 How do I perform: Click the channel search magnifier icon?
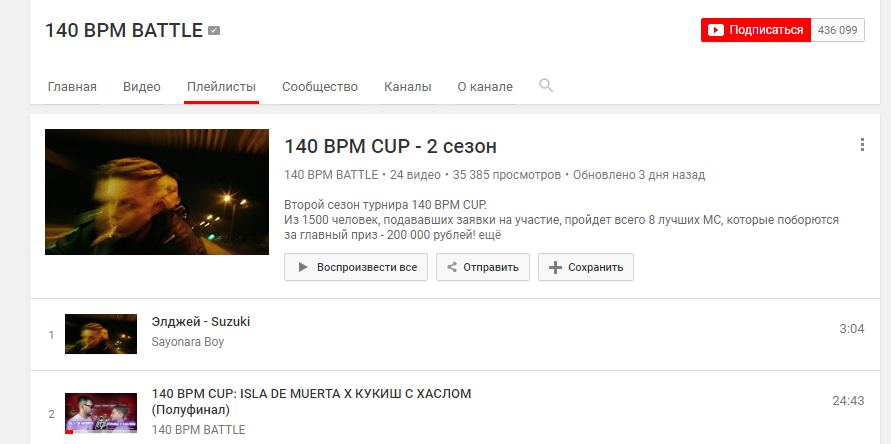546,86
